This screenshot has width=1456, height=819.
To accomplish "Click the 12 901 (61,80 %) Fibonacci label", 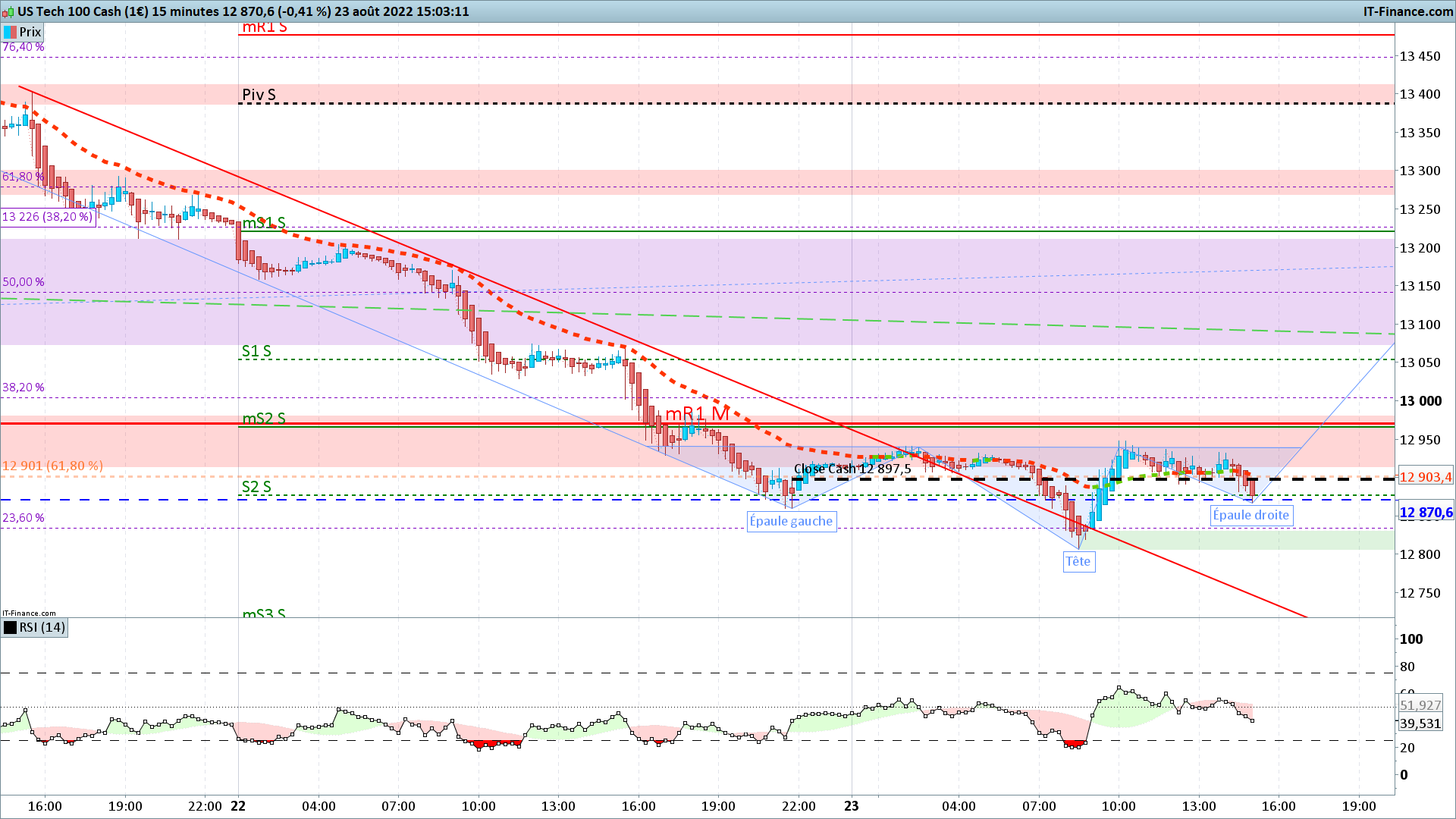I will (x=52, y=466).
